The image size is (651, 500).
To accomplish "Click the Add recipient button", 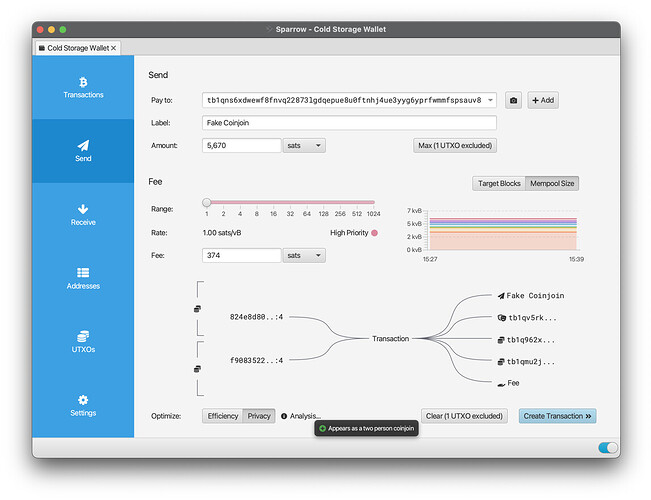I will coord(543,100).
